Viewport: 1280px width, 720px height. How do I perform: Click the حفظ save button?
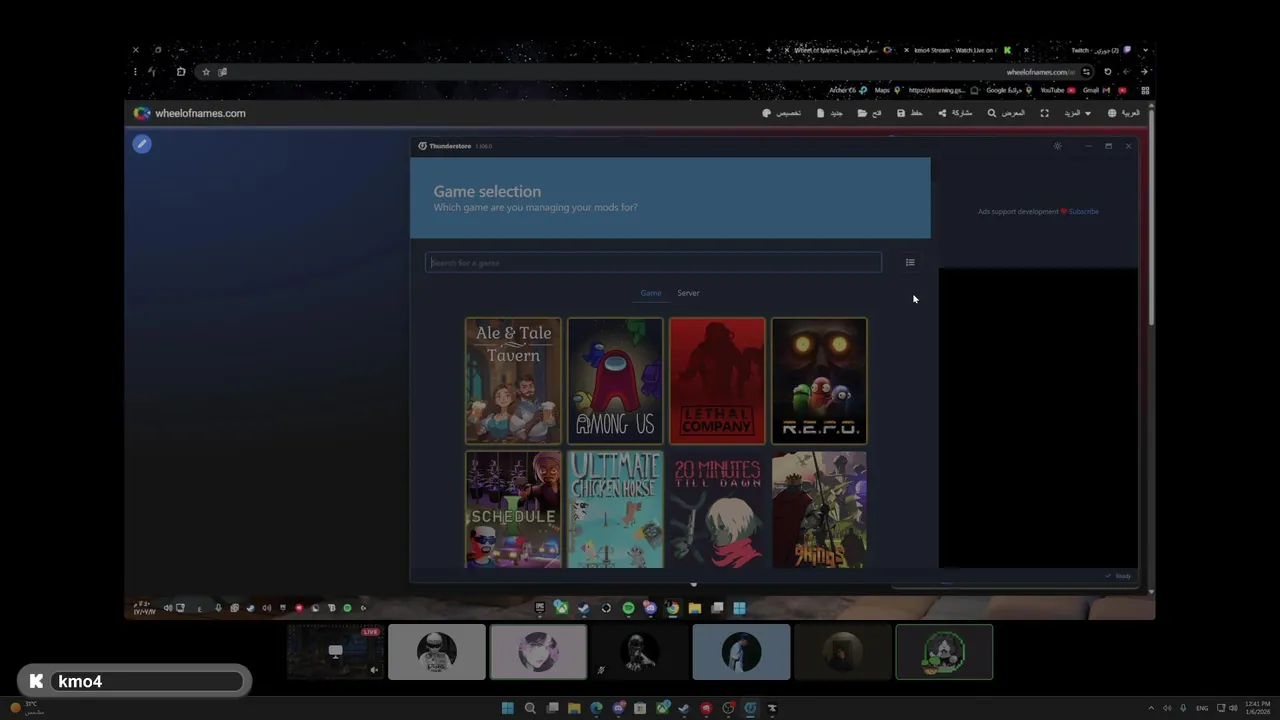click(x=910, y=113)
